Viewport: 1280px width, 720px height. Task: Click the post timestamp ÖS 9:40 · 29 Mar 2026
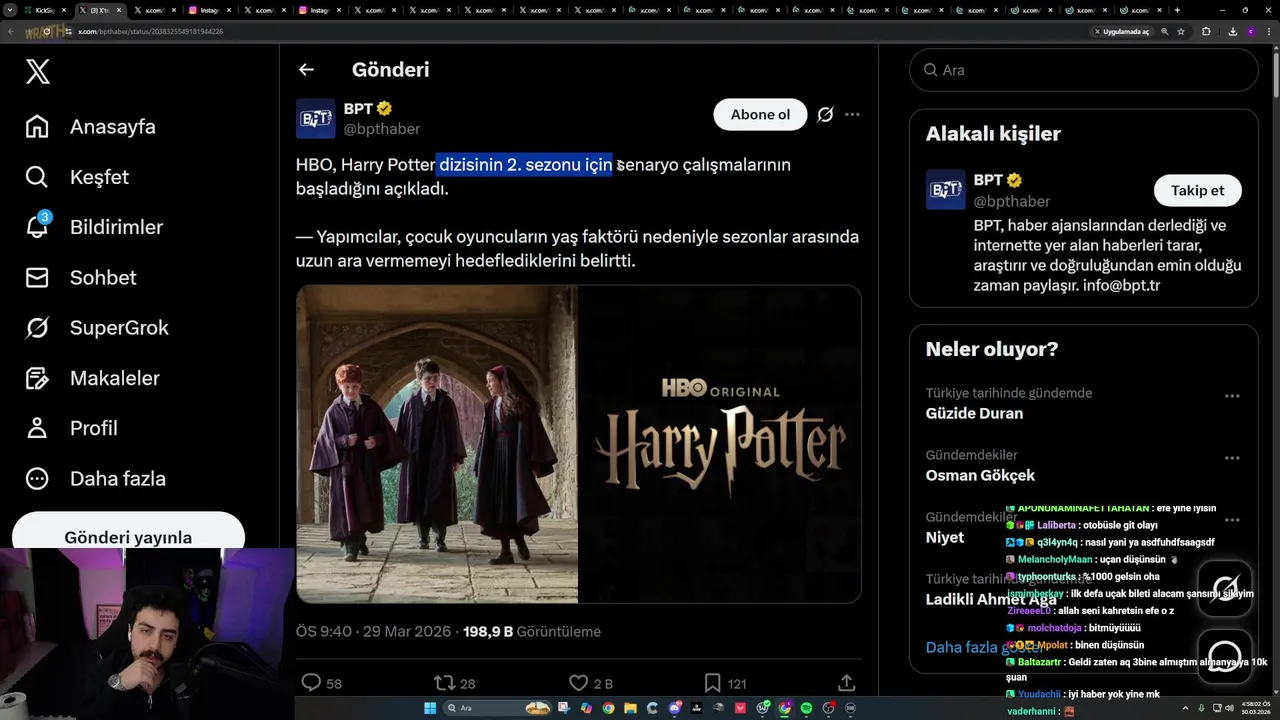[374, 632]
